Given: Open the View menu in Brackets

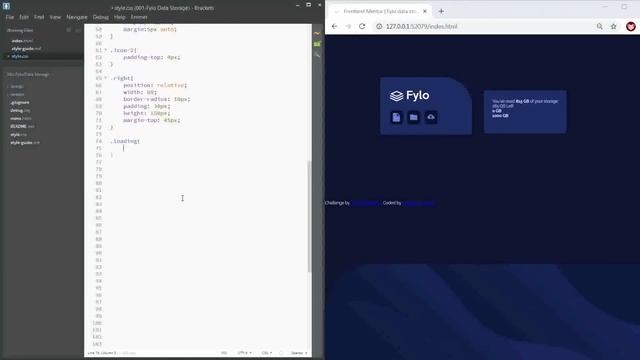Looking at the screenshot, I should (x=55, y=17).
